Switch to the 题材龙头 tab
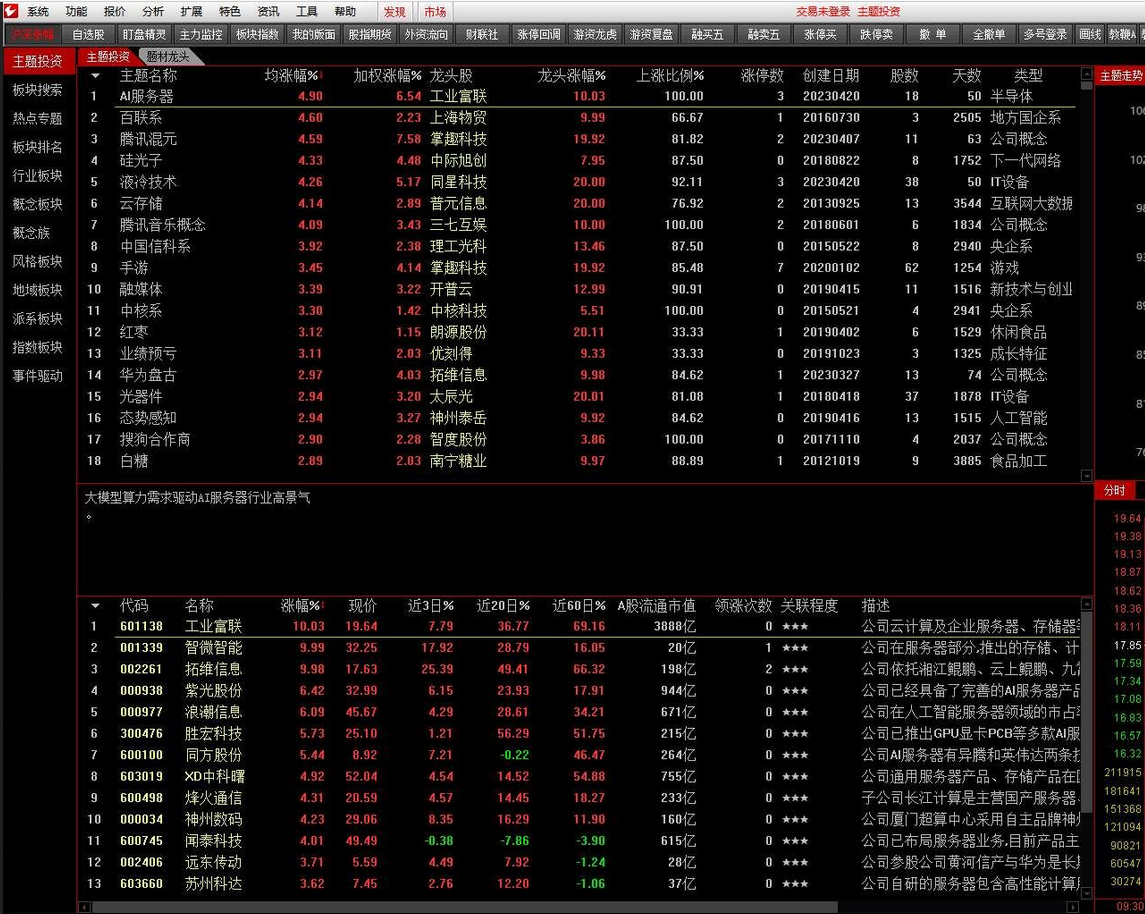 [167, 57]
